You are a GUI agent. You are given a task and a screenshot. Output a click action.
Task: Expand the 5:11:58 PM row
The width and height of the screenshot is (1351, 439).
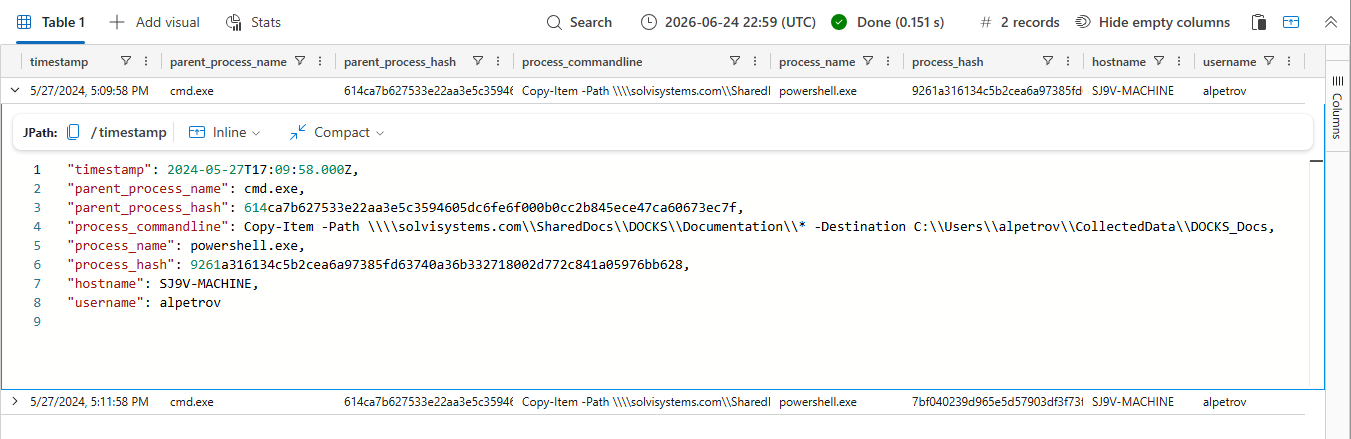[x=15, y=402]
